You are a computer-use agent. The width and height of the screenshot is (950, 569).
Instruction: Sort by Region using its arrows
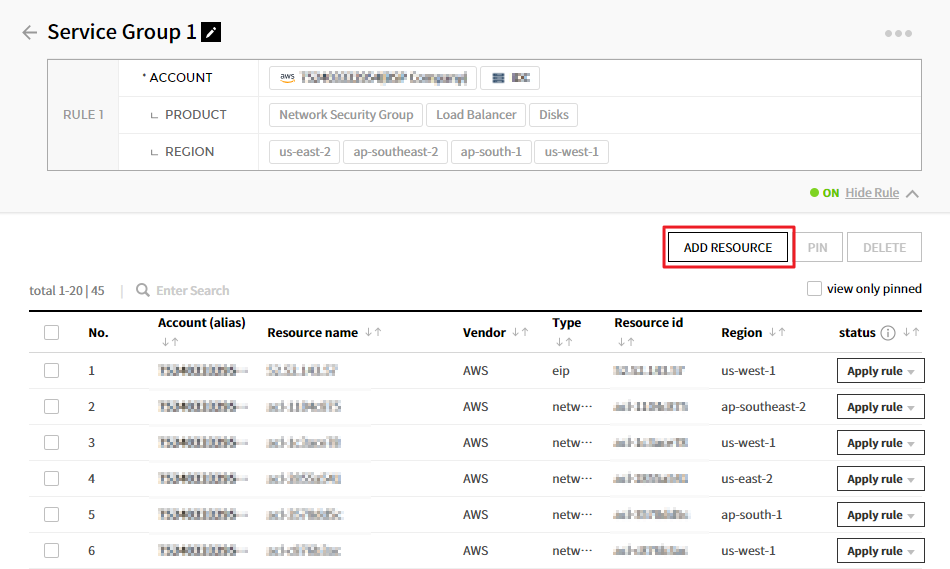777,333
